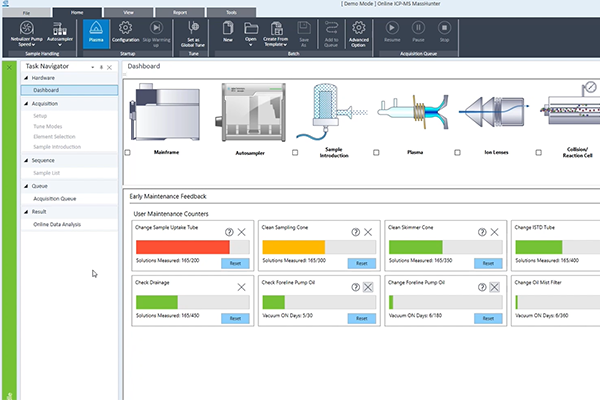The height and width of the screenshot is (400, 600).
Task: Reset the Change Foreline Pump Oil counter
Action: tap(488, 318)
